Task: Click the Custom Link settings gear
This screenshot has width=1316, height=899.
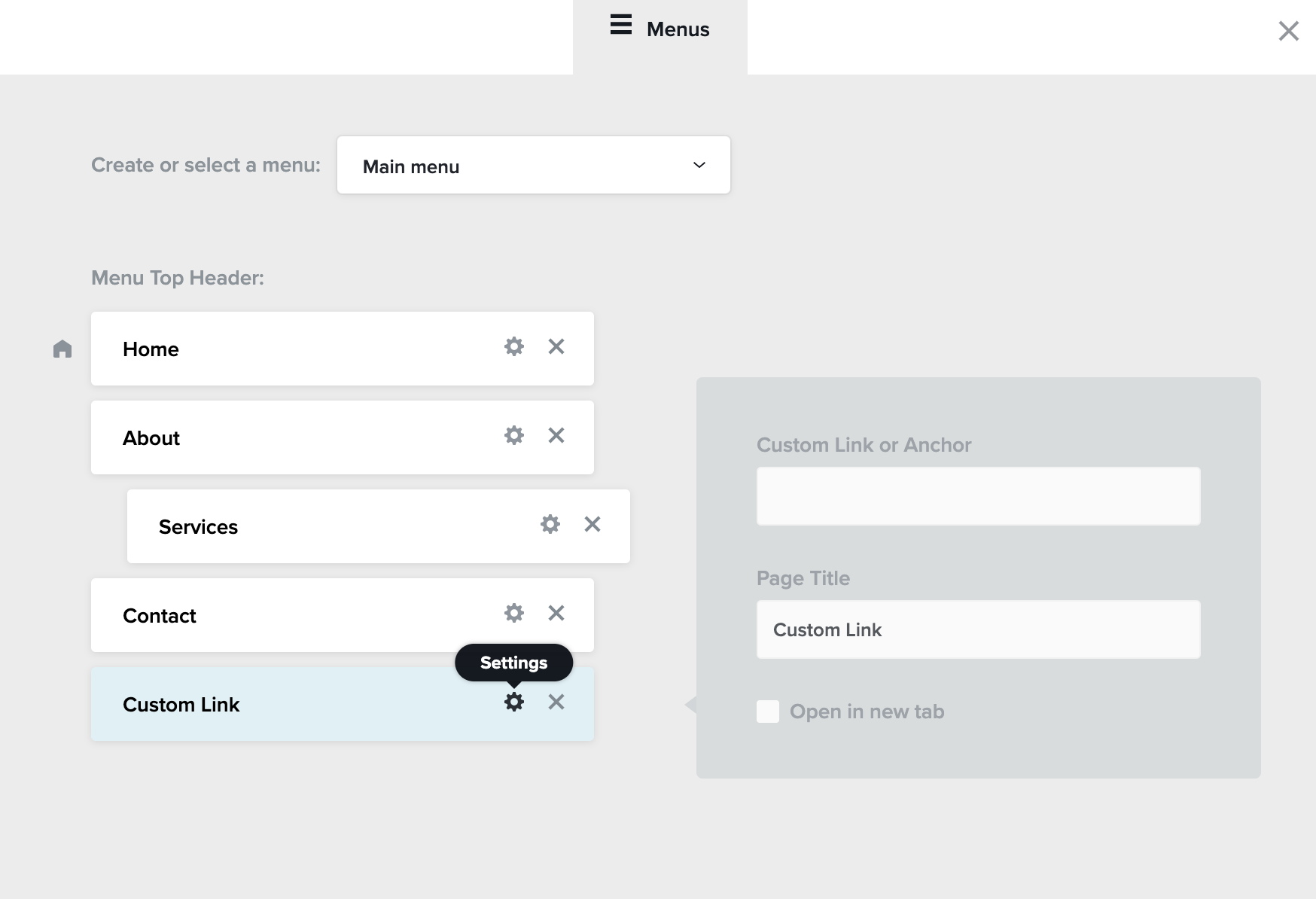Action: point(513,702)
